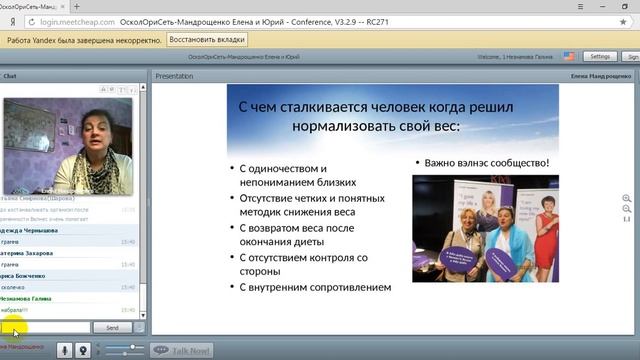This screenshot has width=640, height=360.
Task: Select chat message 'набрала!!!'
Action: click(14, 310)
